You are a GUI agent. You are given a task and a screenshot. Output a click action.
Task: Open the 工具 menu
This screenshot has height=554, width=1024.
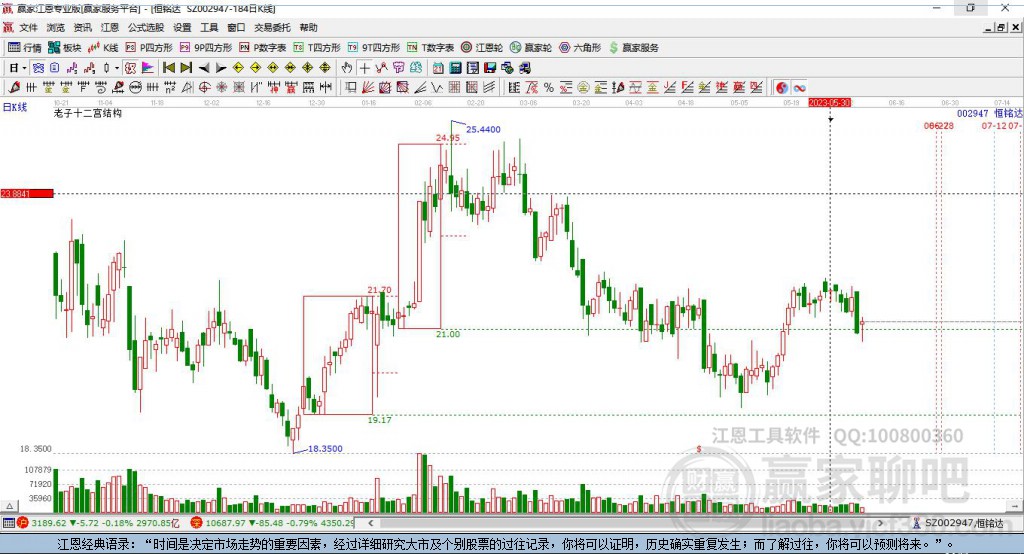pos(209,27)
